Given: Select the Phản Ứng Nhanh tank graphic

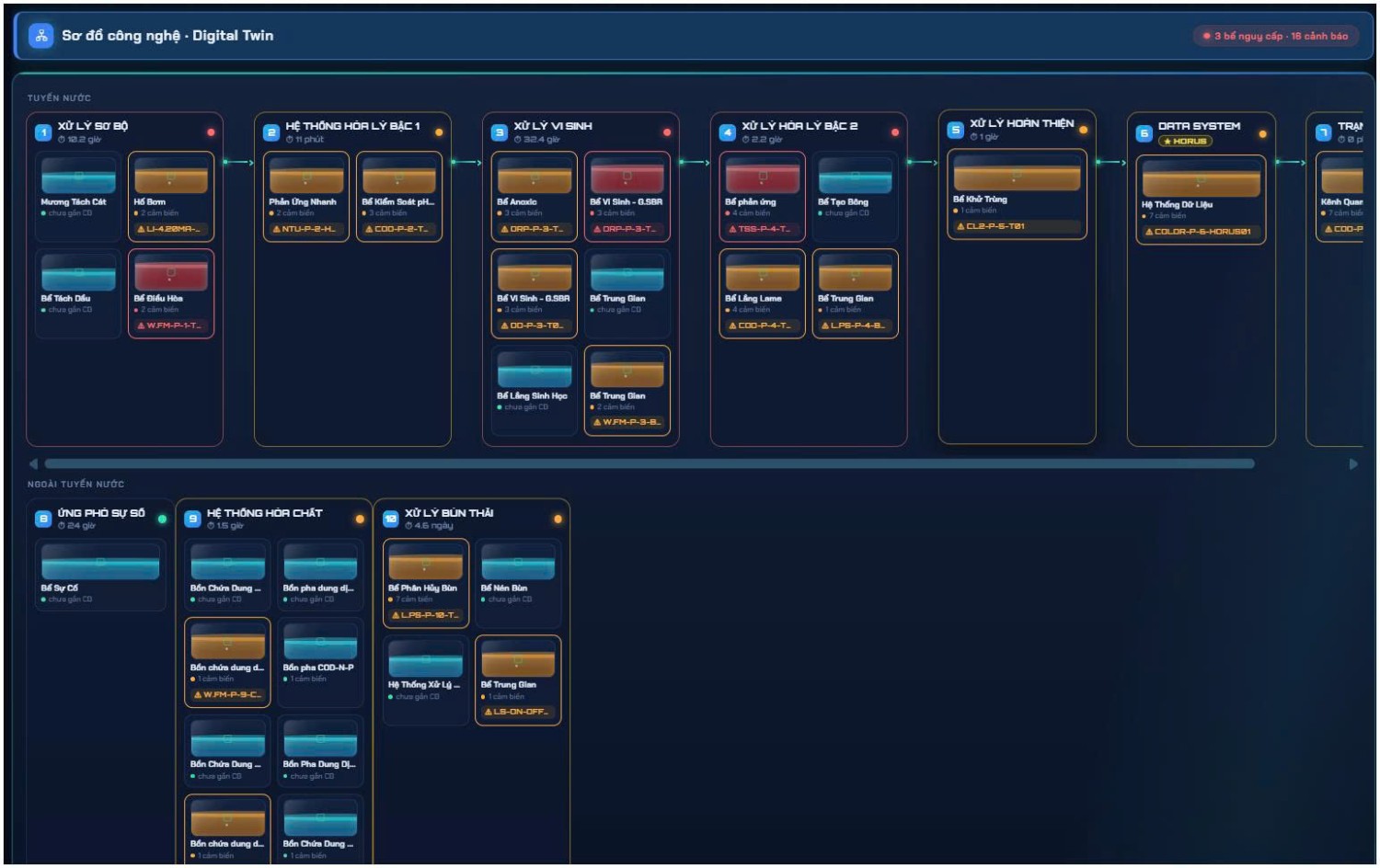Looking at the screenshot, I should click(306, 175).
